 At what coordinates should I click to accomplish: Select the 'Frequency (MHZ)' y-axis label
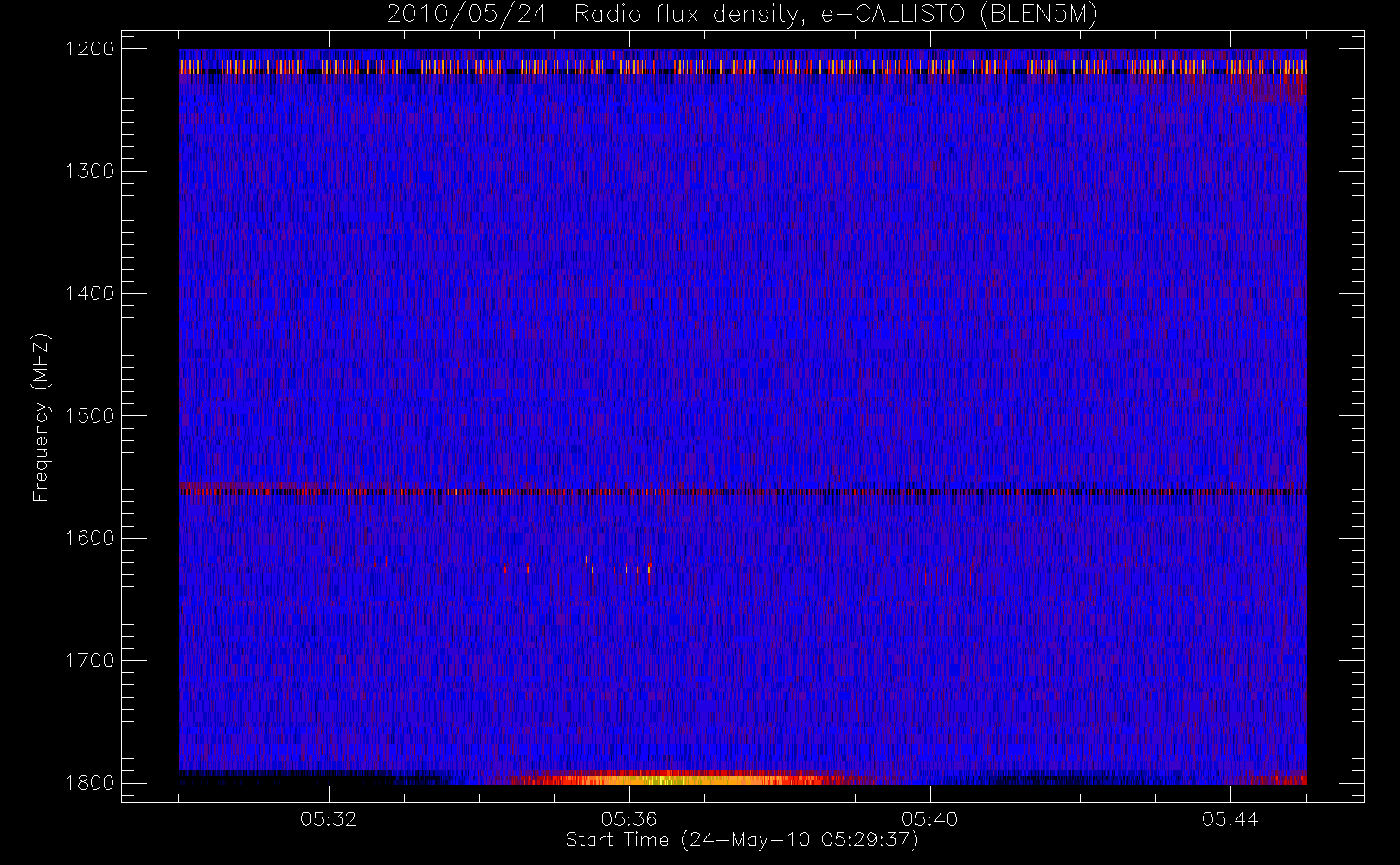(x=41, y=417)
